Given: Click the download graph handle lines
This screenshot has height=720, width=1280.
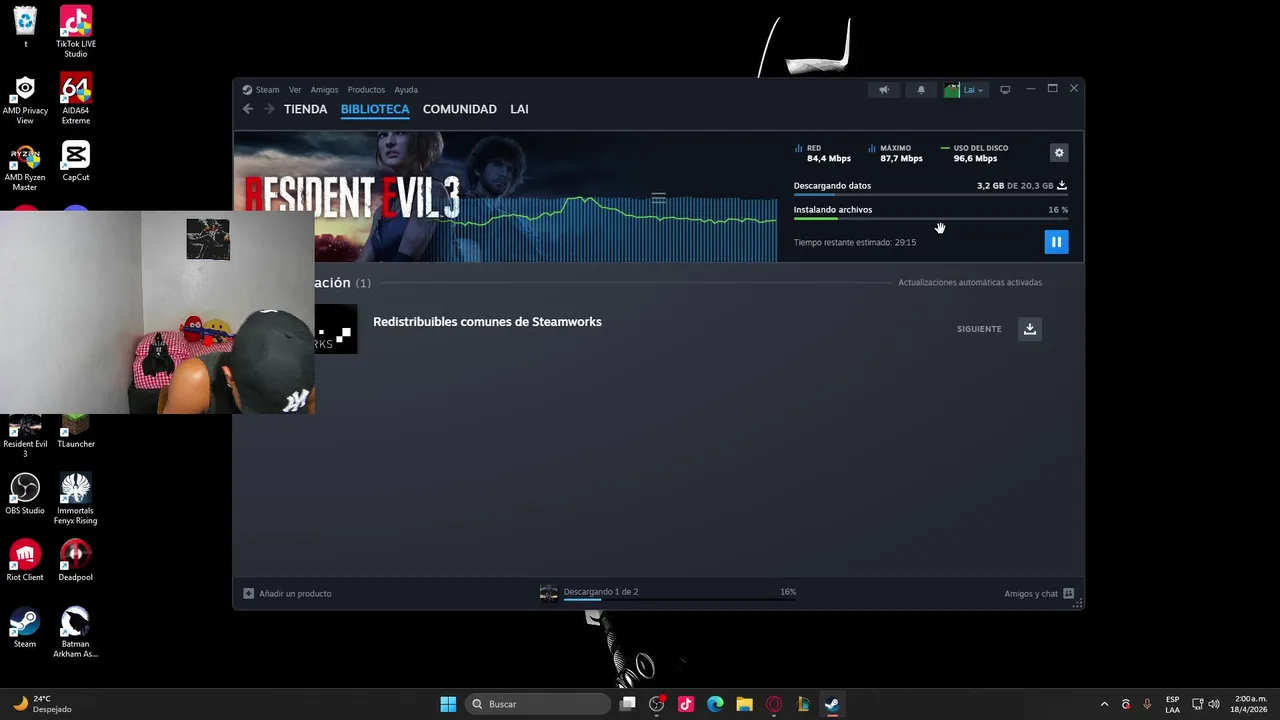Looking at the screenshot, I should coord(658,199).
